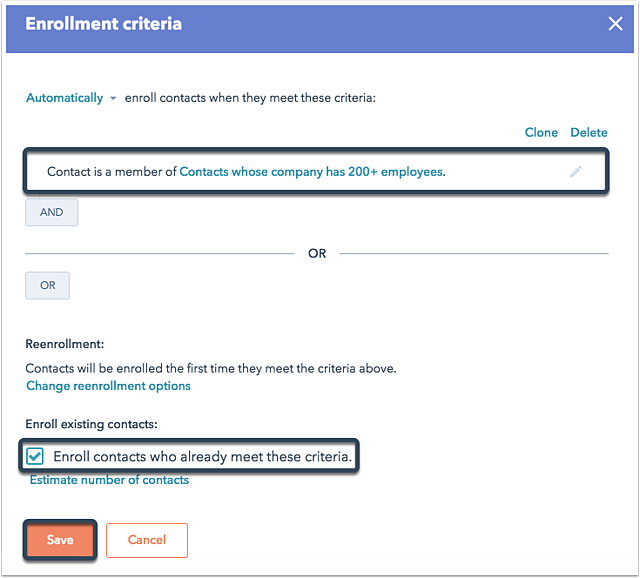Uncheck the enroll existing contacts checkbox
Image resolution: width=640 pixels, height=578 pixels.
point(36,457)
